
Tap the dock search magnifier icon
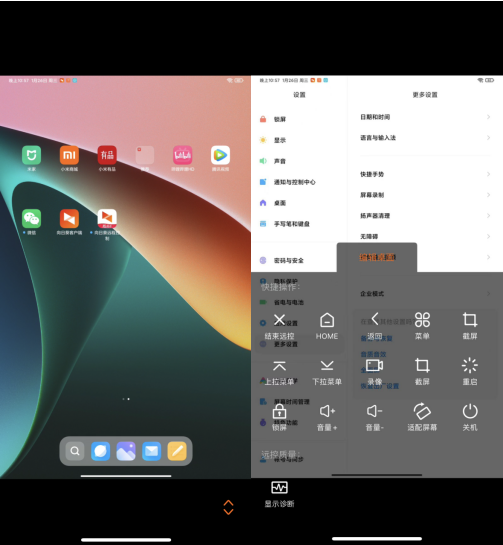coord(75,451)
